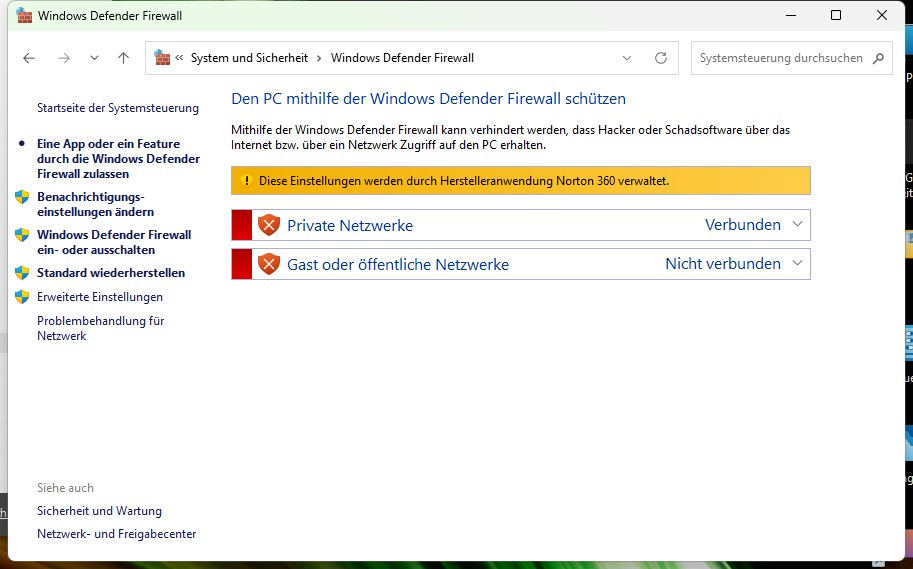913x569 pixels.
Task: Click Nicht verbunden status text
Action: (x=723, y=263)
